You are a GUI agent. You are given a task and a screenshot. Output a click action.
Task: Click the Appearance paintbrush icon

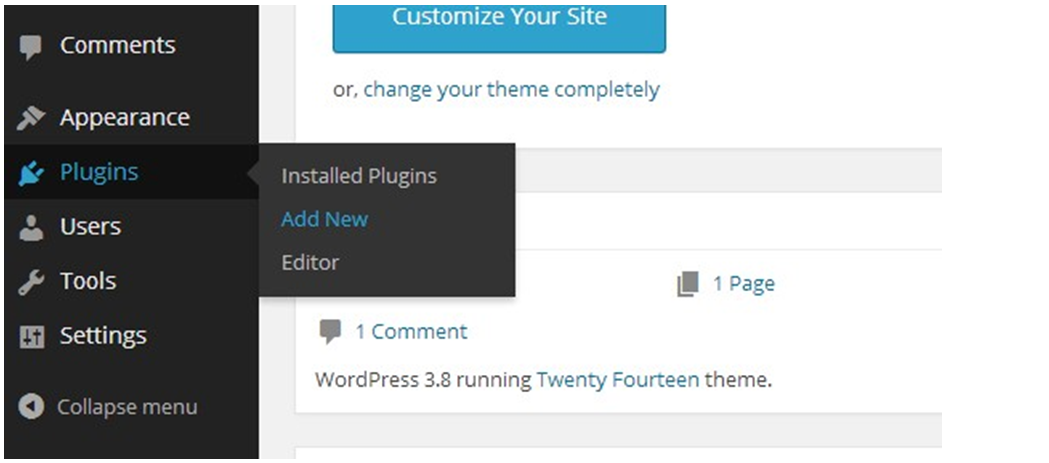[31, 118]
